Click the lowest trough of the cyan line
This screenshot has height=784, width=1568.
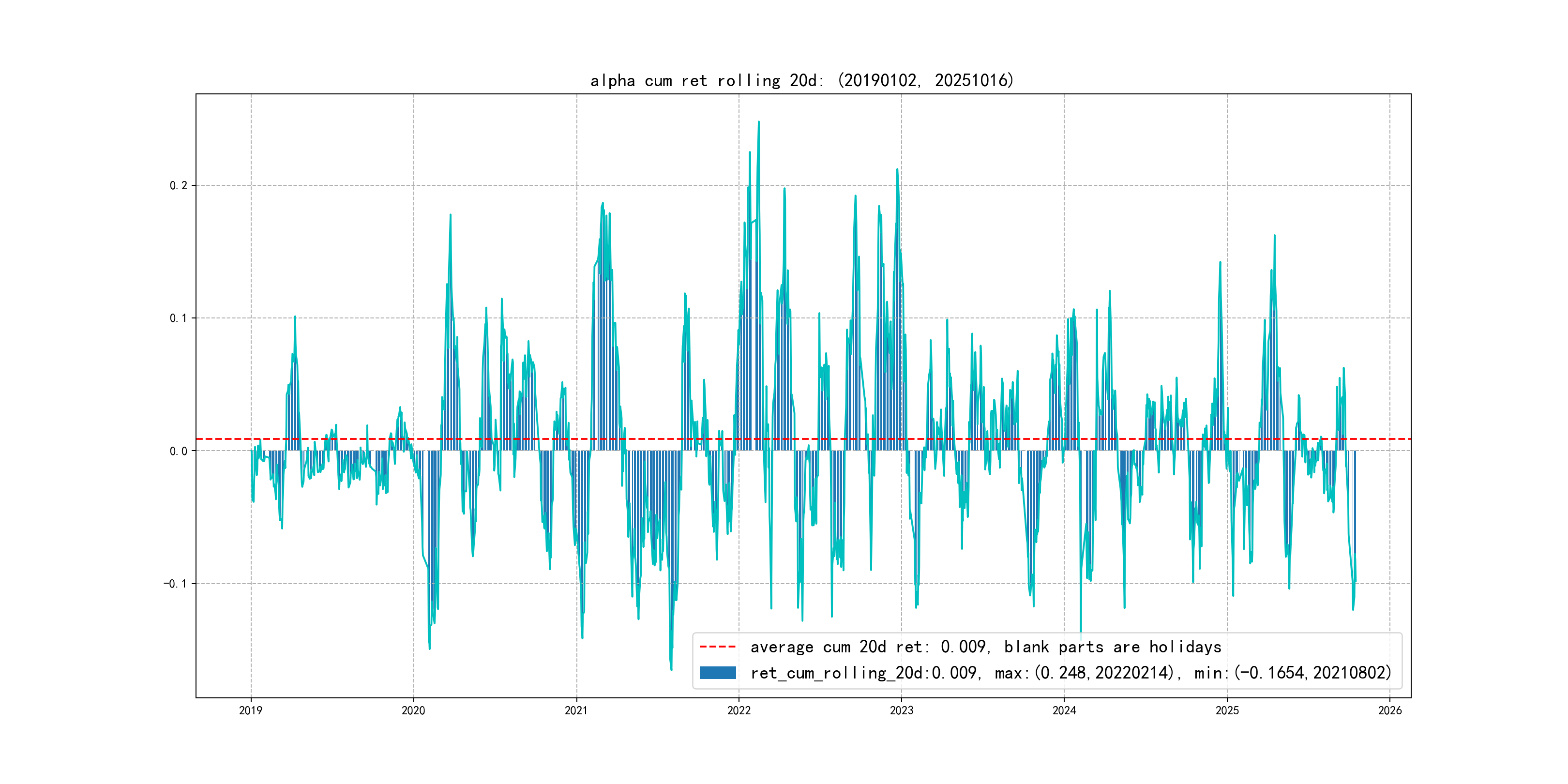pyautogui.click(x=671, y=670)
